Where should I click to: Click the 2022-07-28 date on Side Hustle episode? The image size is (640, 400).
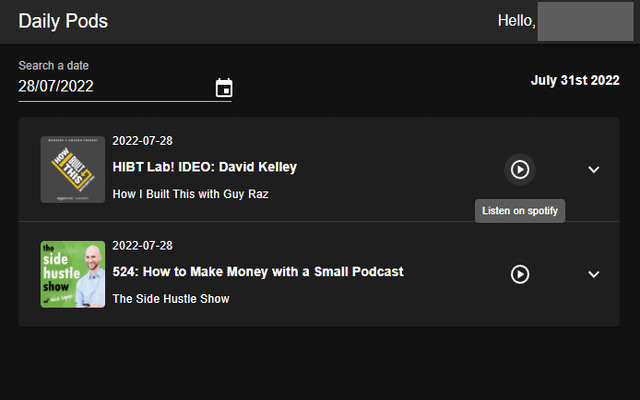142,246
